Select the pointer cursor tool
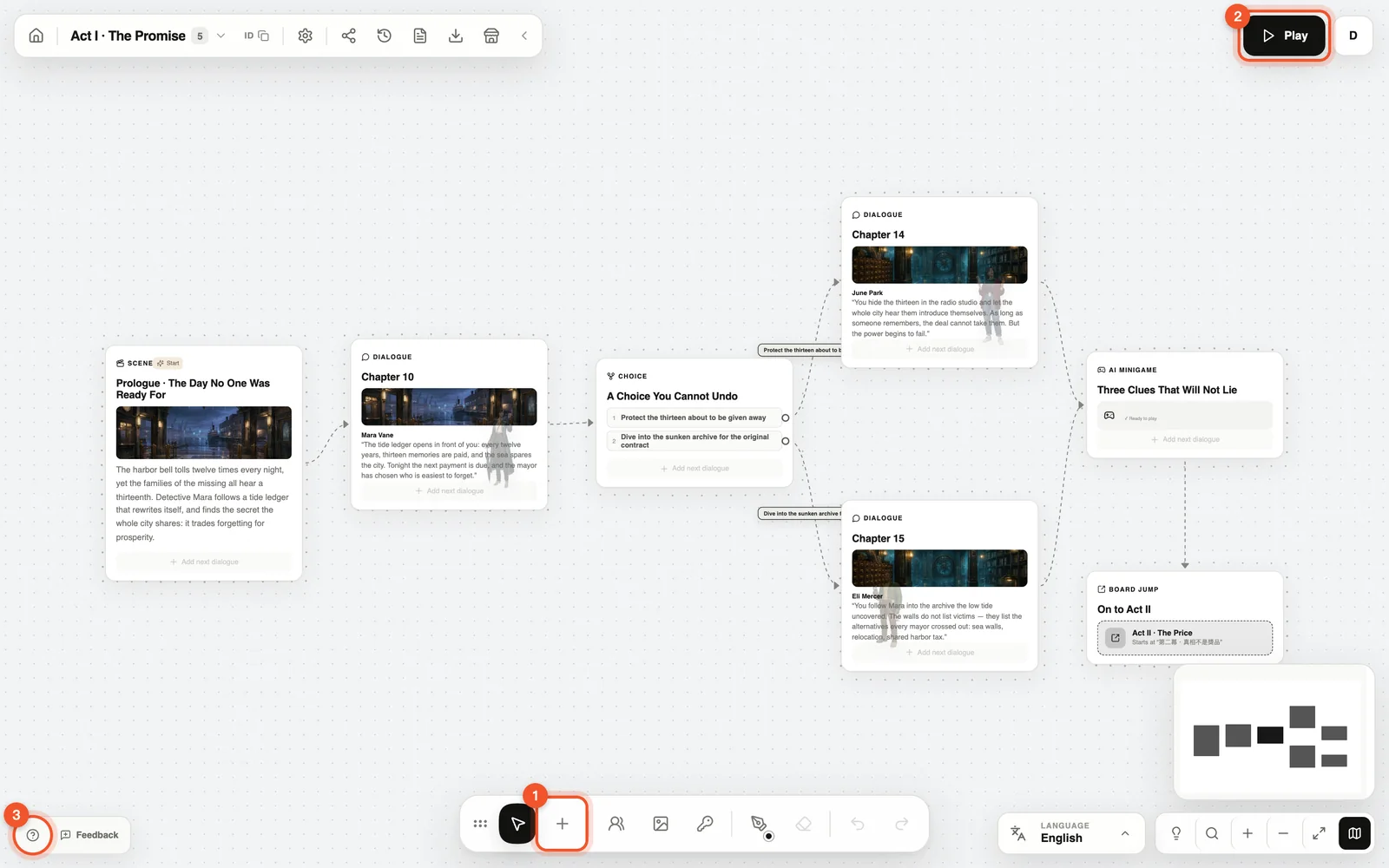This screenshot has height=868, width=1389. [x=517, y=824]
